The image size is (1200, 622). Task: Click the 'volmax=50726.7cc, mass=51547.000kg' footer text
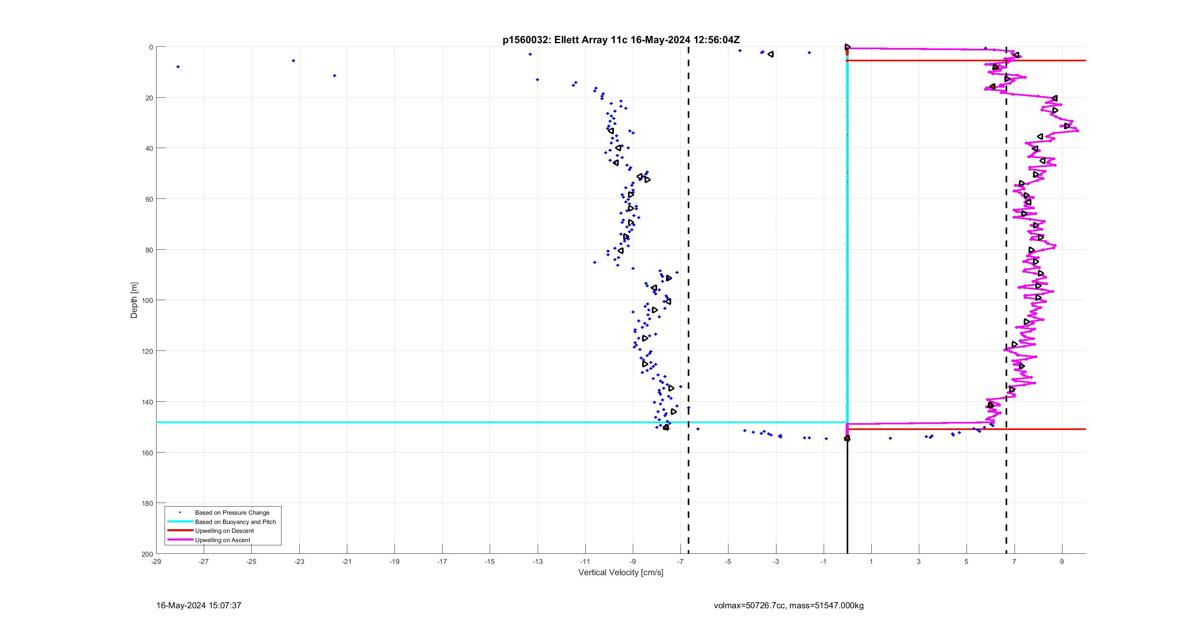pos(789,605)
